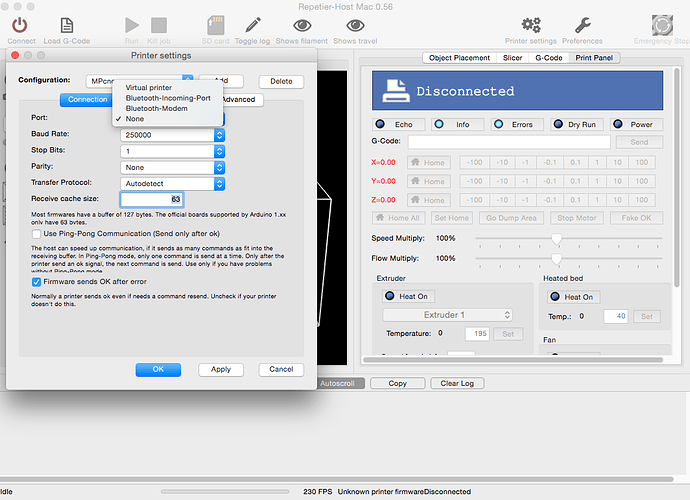Open the Parity dropdown
The image size is (690, 500).
pyautogui.click(x=172, y=168)
